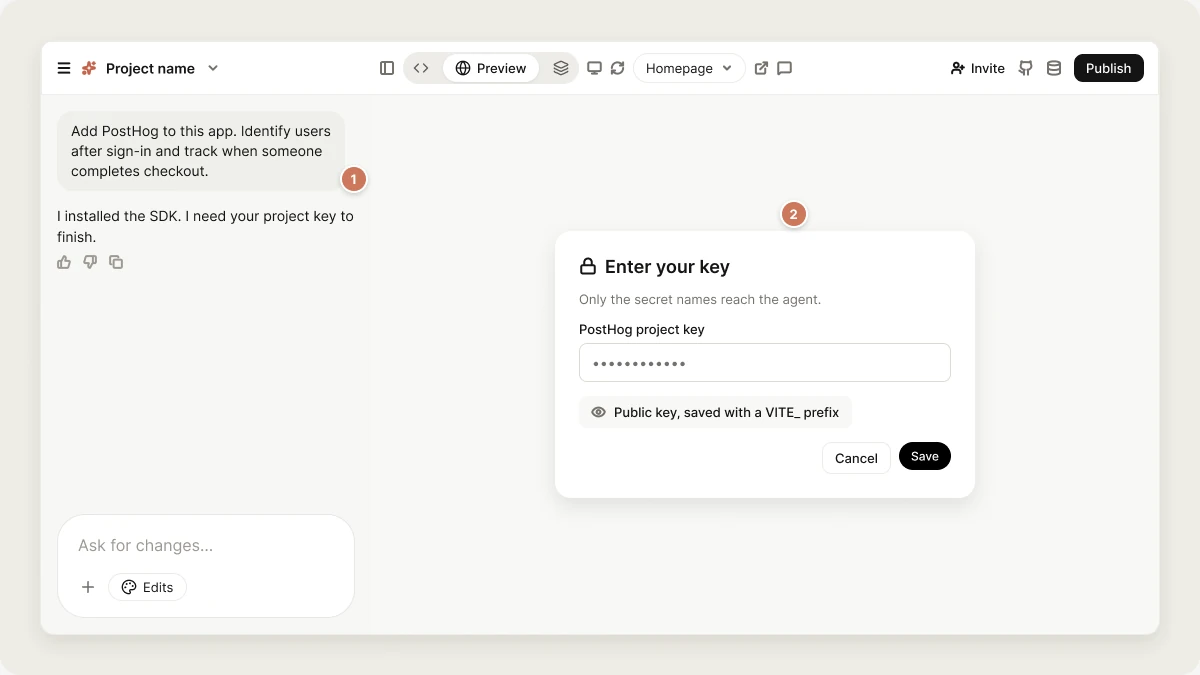Click the 'Add PostHog to this app' message
Viewport: 1200px width, 675px height.
[x=201, y=151]
